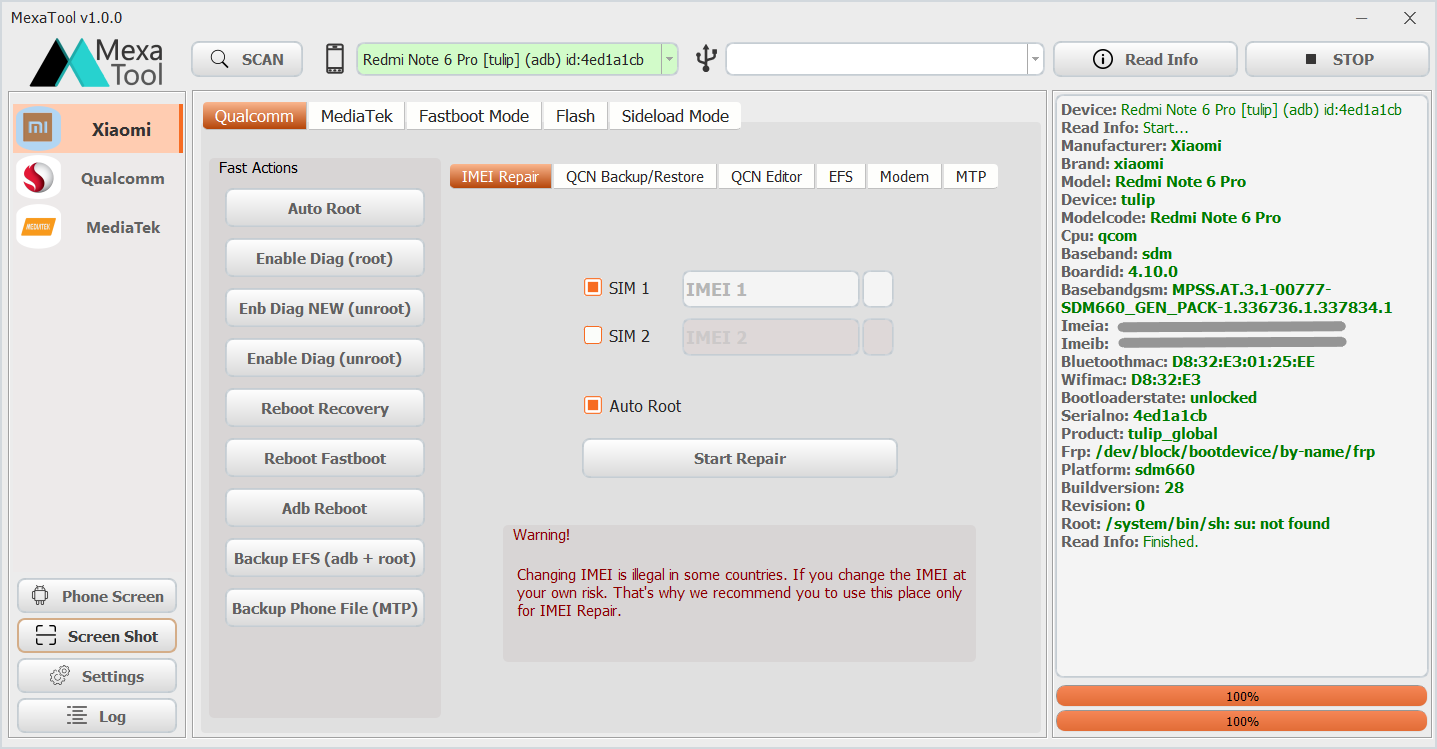Click the Adb Reboot button
This screenshot has height=749, width=1437.
(x=325, y=508)
